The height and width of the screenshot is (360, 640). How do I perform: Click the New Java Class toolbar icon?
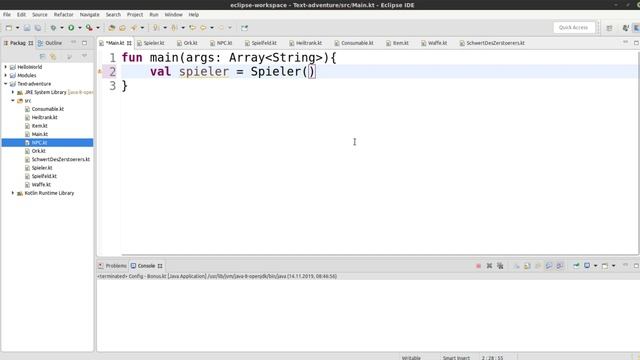(x=122, y=28)
